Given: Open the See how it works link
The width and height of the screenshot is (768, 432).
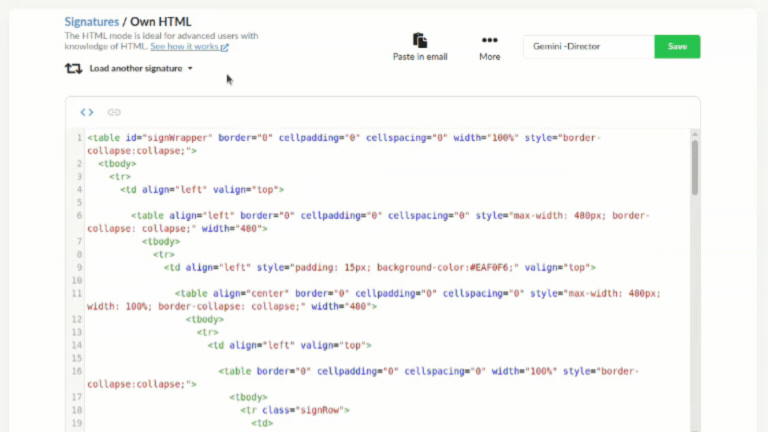Looking at the screenshot, I should pyautogui.click(x=189, y=47).
